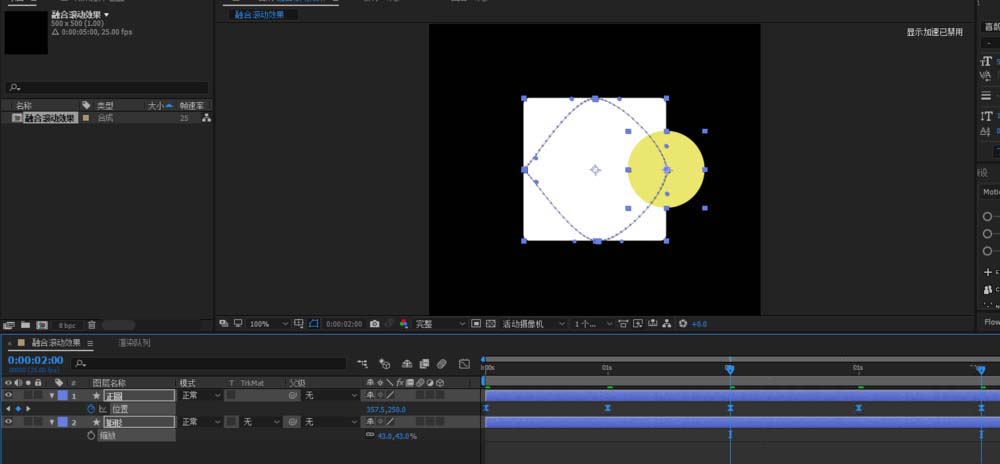Image resolution: width=1000 pixels, height=464 pixels.
Task: Toggle the region of interest icon
Action: 313,324
